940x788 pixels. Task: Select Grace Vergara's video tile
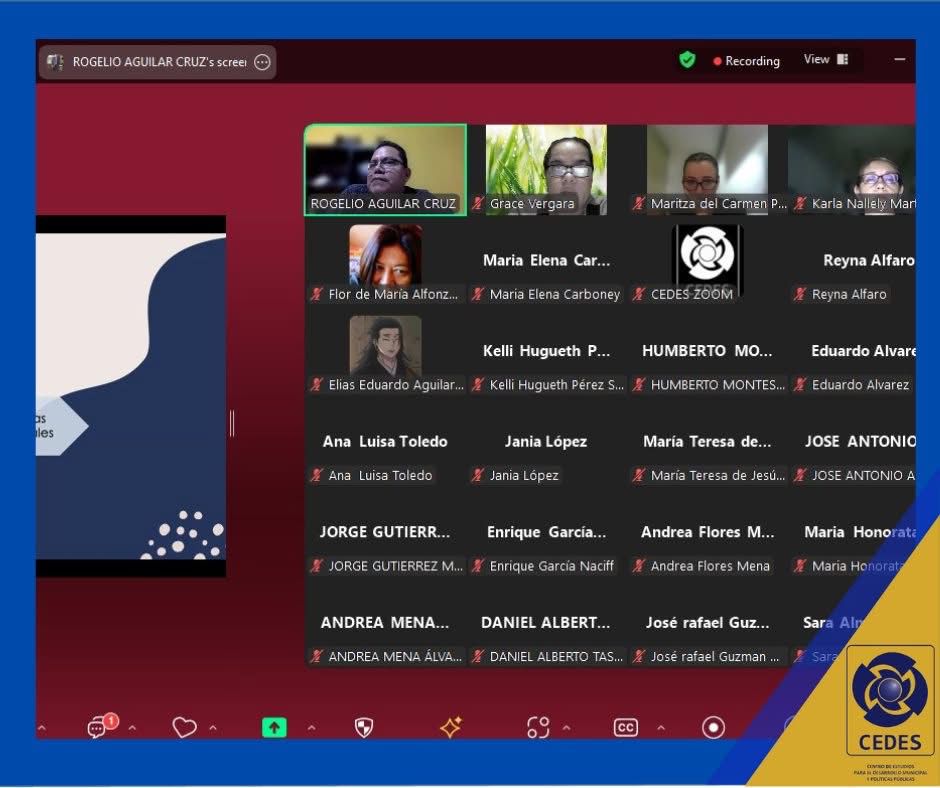click(x=546, y=168)
